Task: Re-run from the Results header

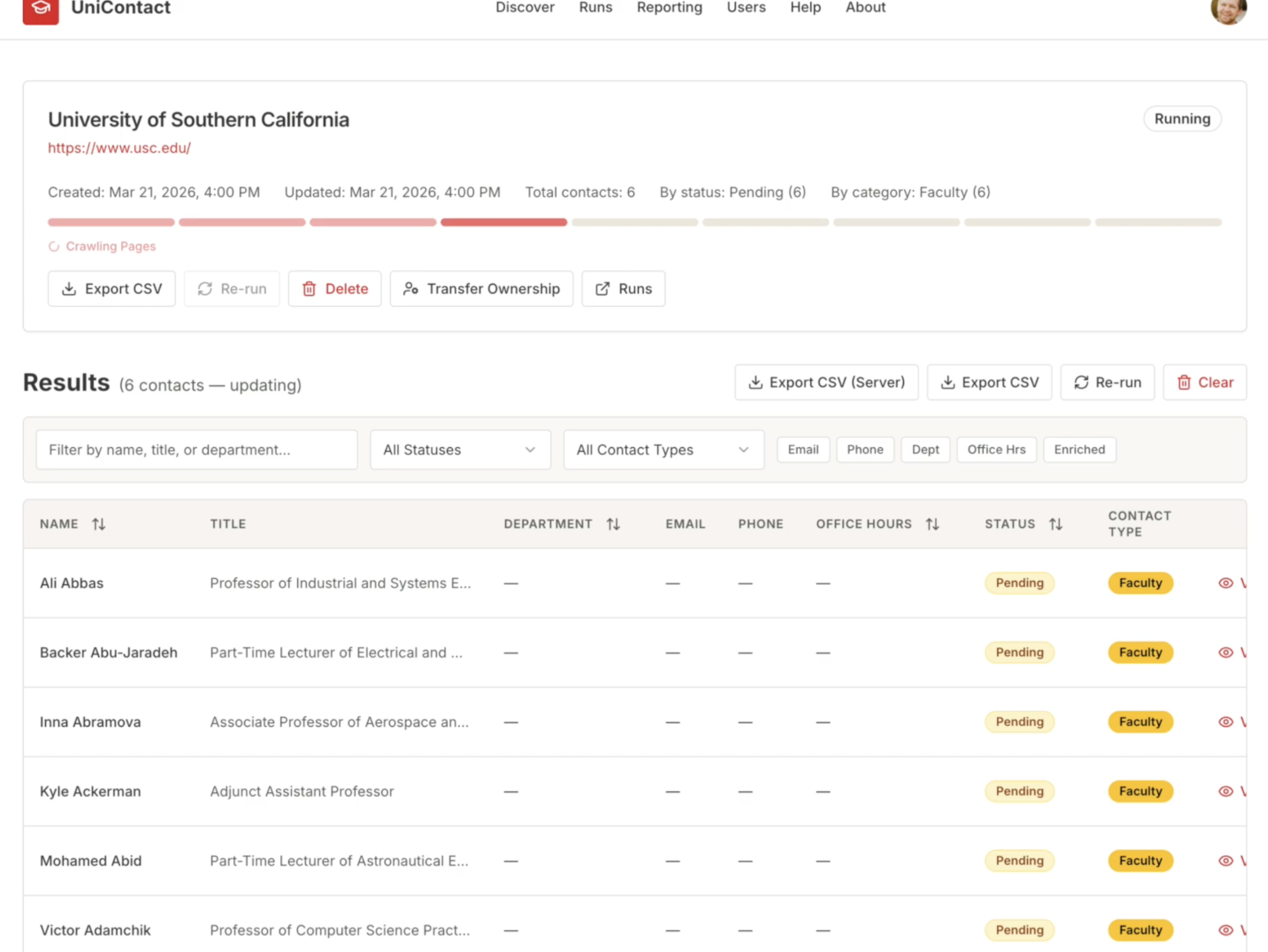Action: (1107, 382)
